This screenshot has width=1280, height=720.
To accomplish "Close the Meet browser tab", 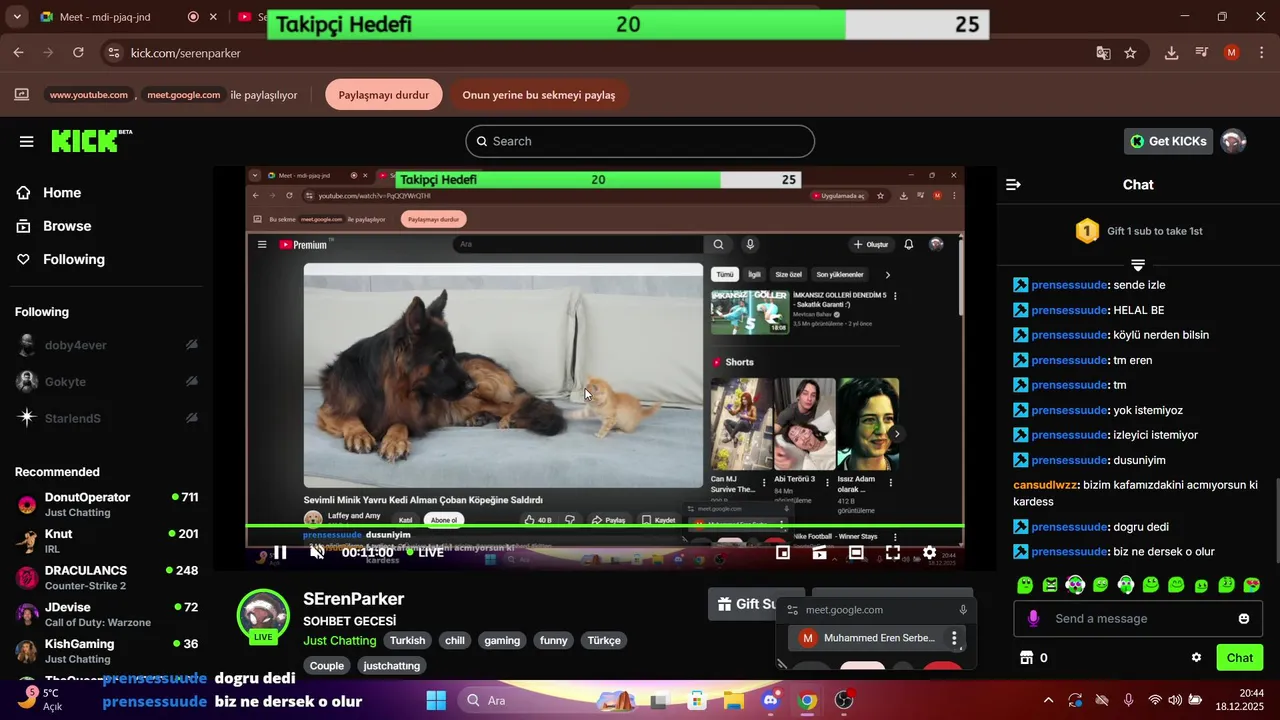I will 213,17.
